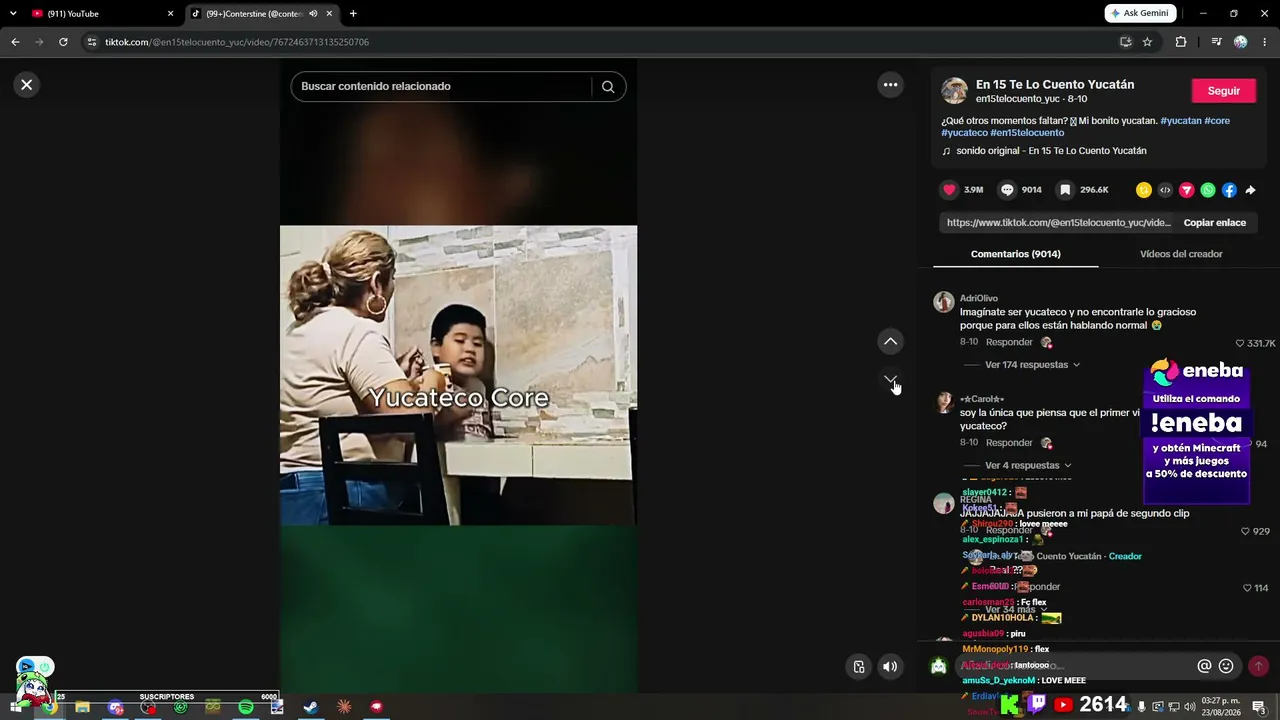Click the 'Copiar enlace' button
The image size is (1280, 720).
1214,223
